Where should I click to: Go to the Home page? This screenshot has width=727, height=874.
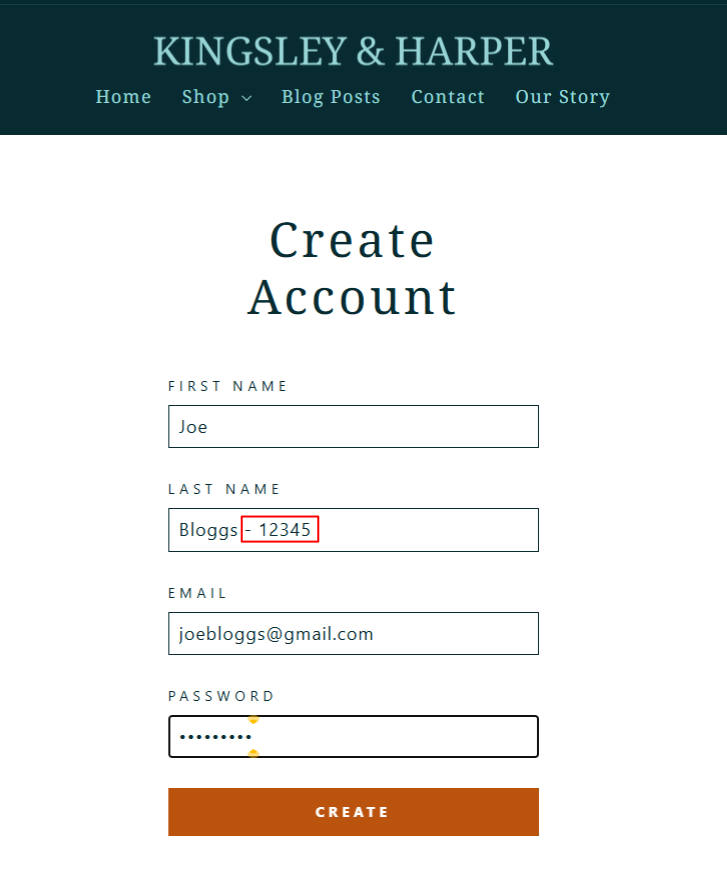click(x=123, y=97)
